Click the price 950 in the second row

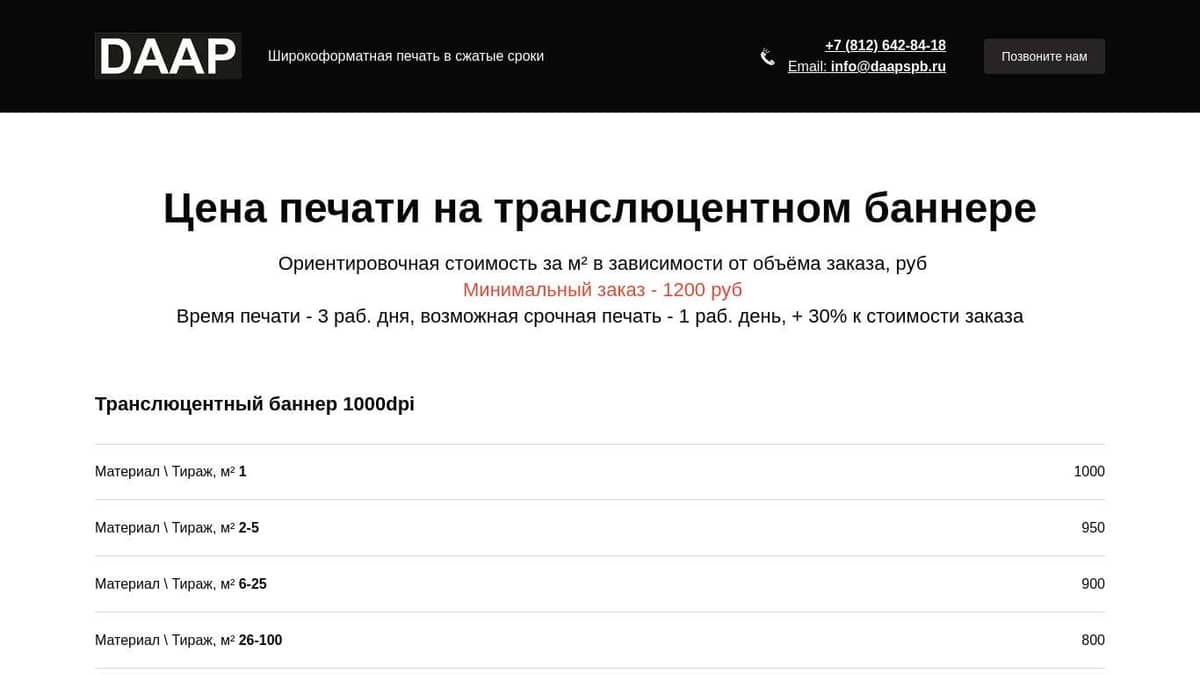(x=1092, y=527)
